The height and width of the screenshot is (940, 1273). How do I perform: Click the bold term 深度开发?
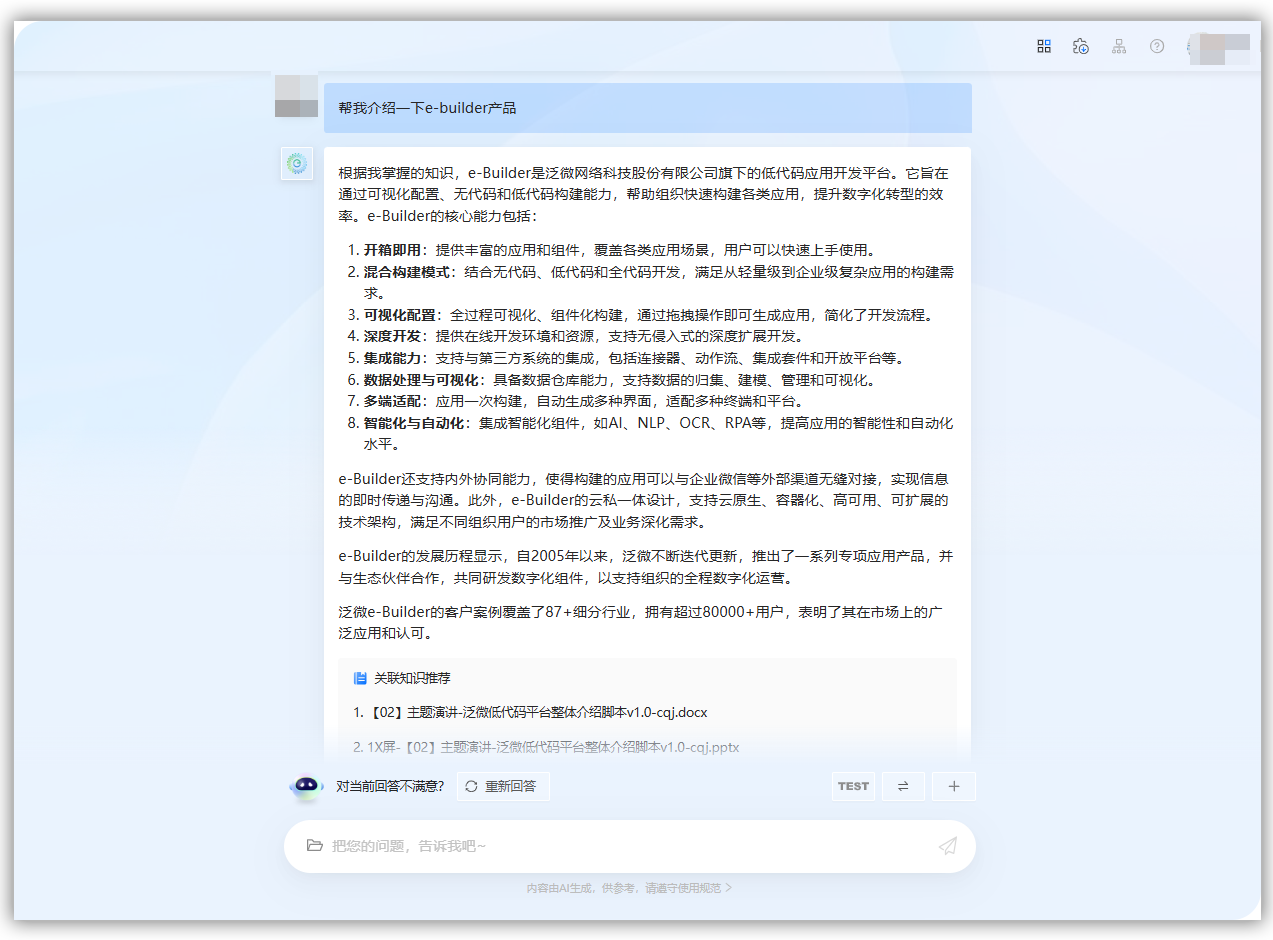pos(392,336)
